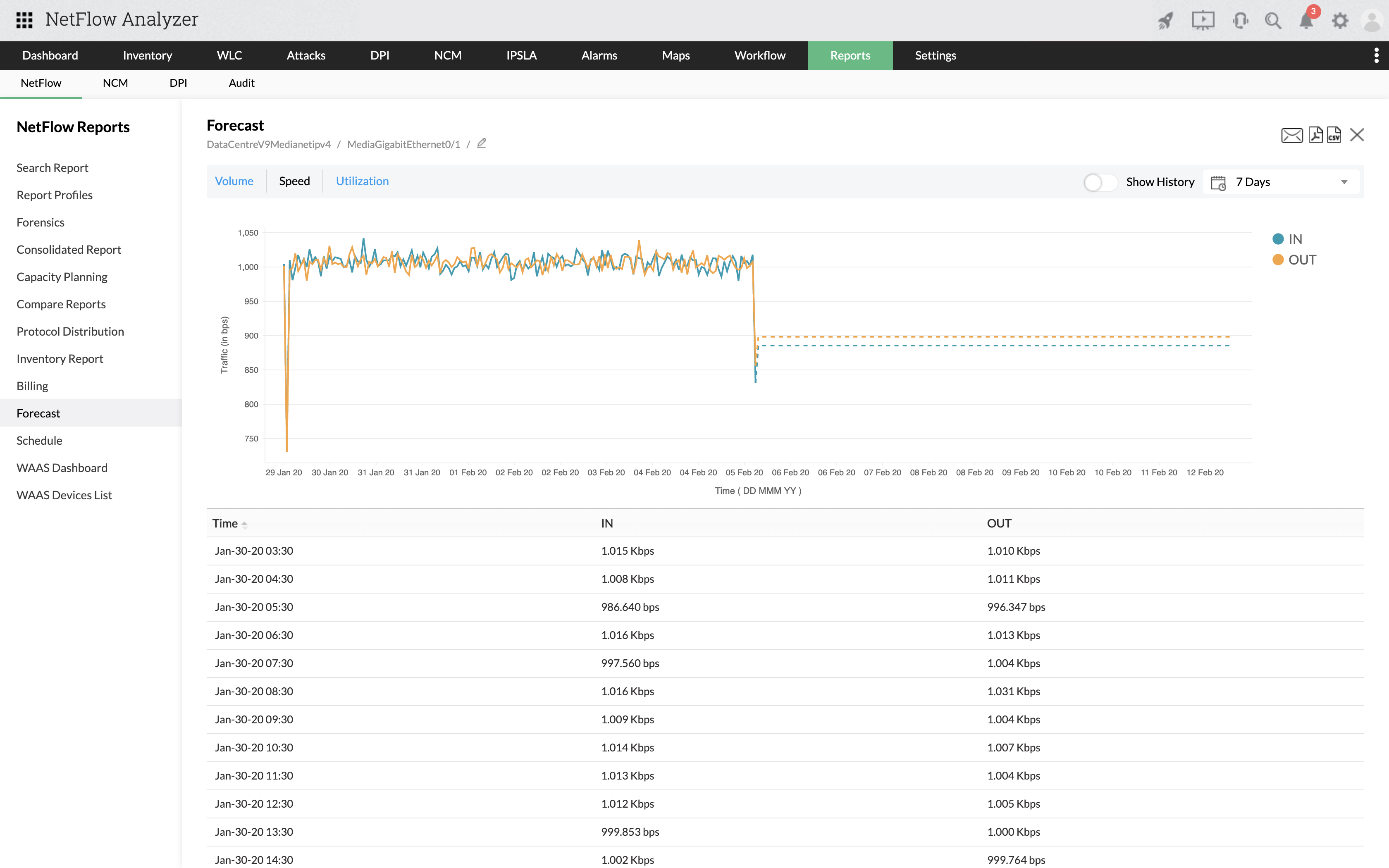Open the headset support icon
This screenshot has width=1389, height=868.
pyautogui.click(x=1240, y=21)
